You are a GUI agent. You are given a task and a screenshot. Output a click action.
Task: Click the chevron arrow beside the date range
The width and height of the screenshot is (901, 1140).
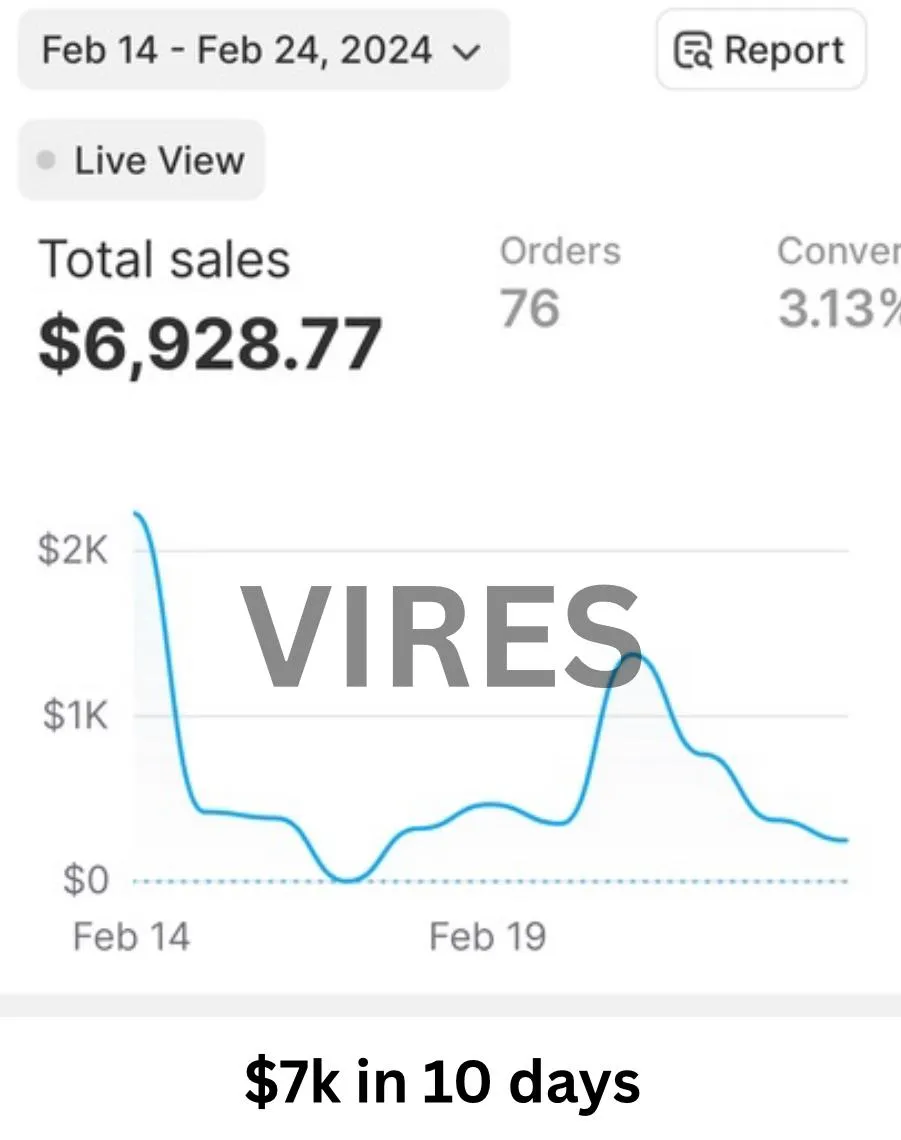[x=467, y=52]
